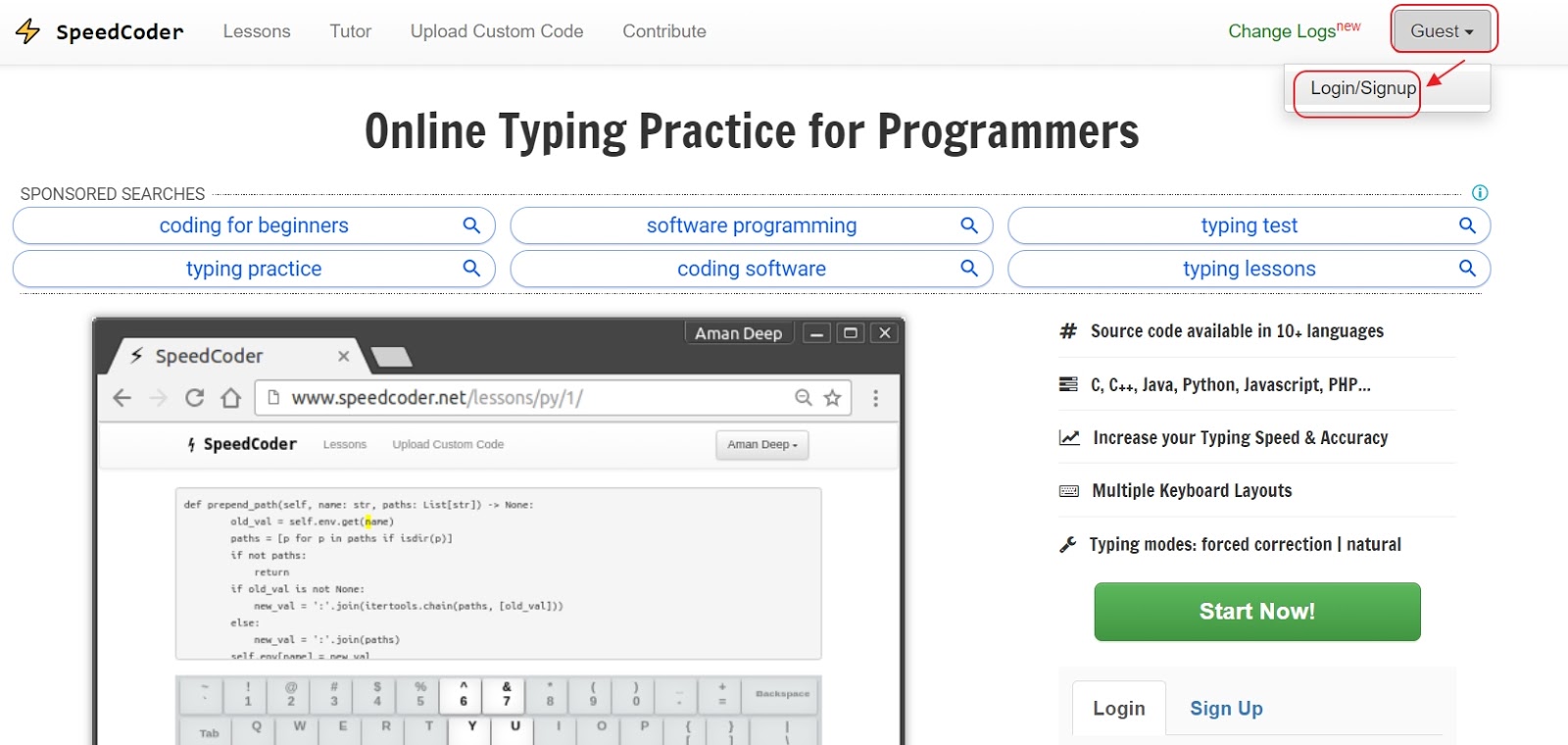Click the back arrow in the preview browser
The image size is (1568, 745).
click(122, 397)
